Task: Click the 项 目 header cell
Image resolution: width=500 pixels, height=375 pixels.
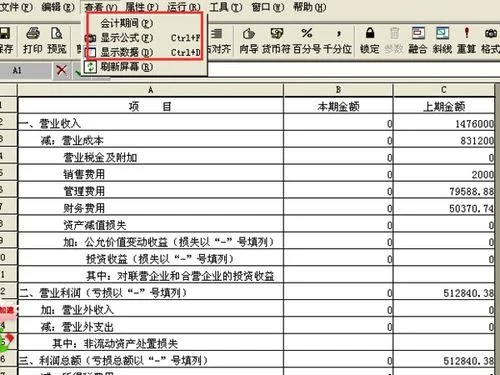Action: click(x=151, y=106)
